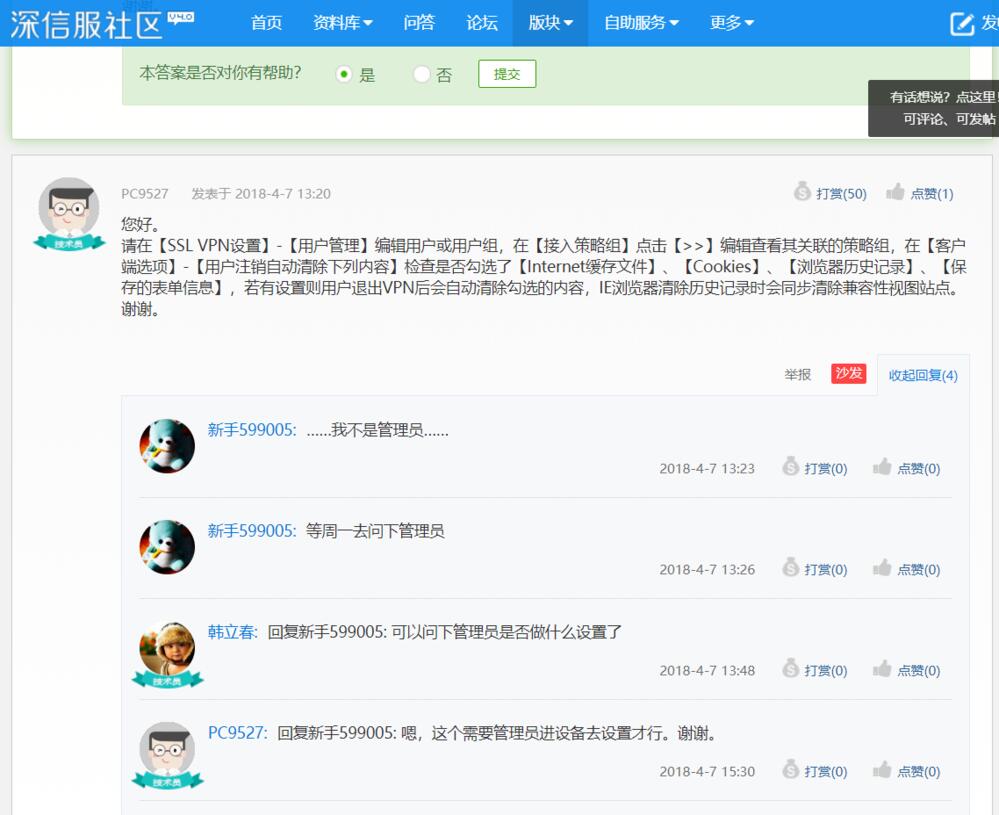Go to the 问答 section
Image resolution: width=999 pixels, height=815 pixels.
(x=419, y=23)
